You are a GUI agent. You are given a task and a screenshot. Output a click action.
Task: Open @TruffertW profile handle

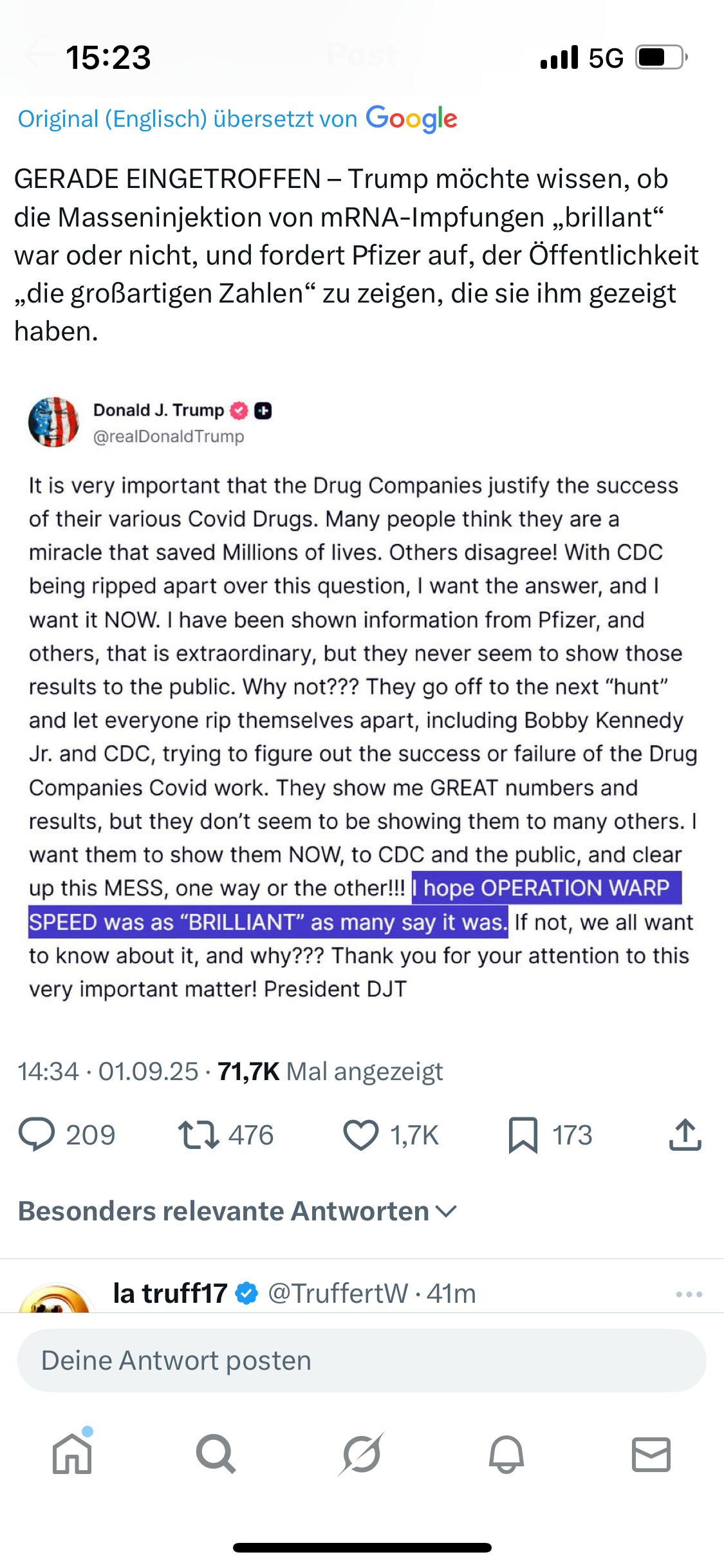click(x=337, y=1293)
